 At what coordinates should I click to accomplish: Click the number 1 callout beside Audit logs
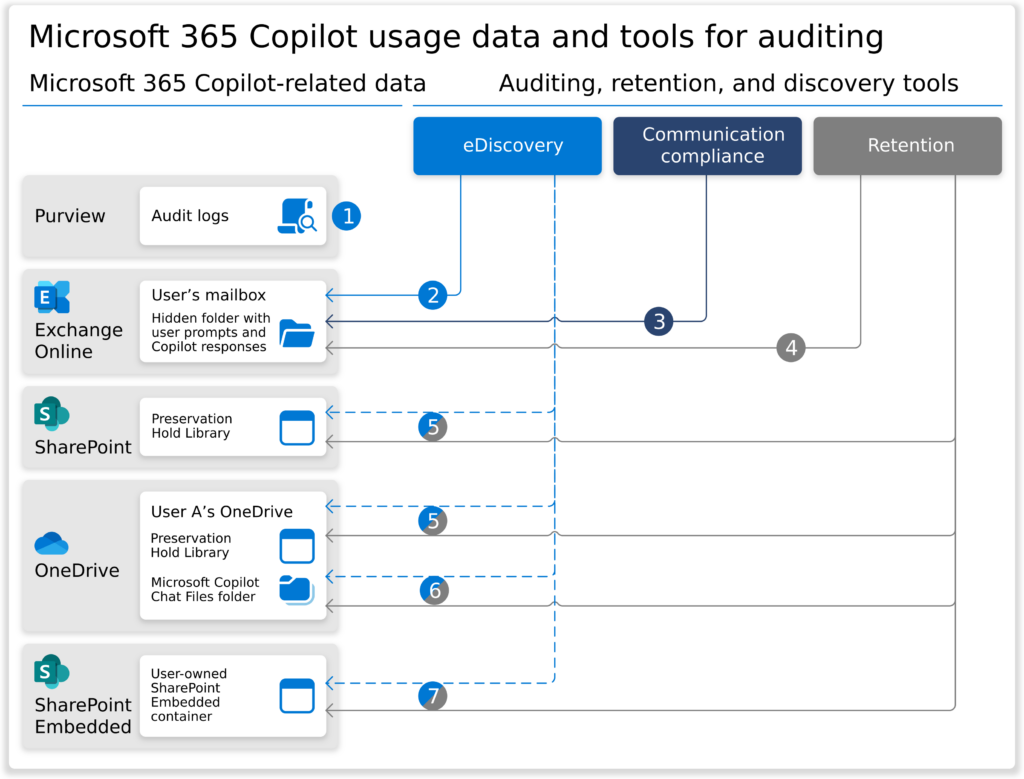pyautogui.click(x=347, y=216)
